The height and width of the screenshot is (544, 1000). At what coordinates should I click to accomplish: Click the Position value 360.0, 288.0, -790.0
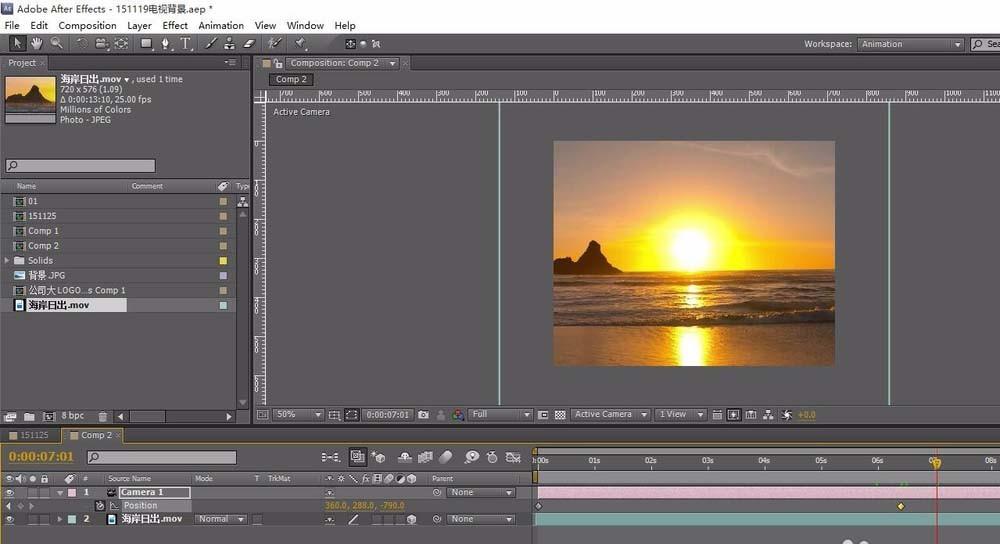pos(364,506)
